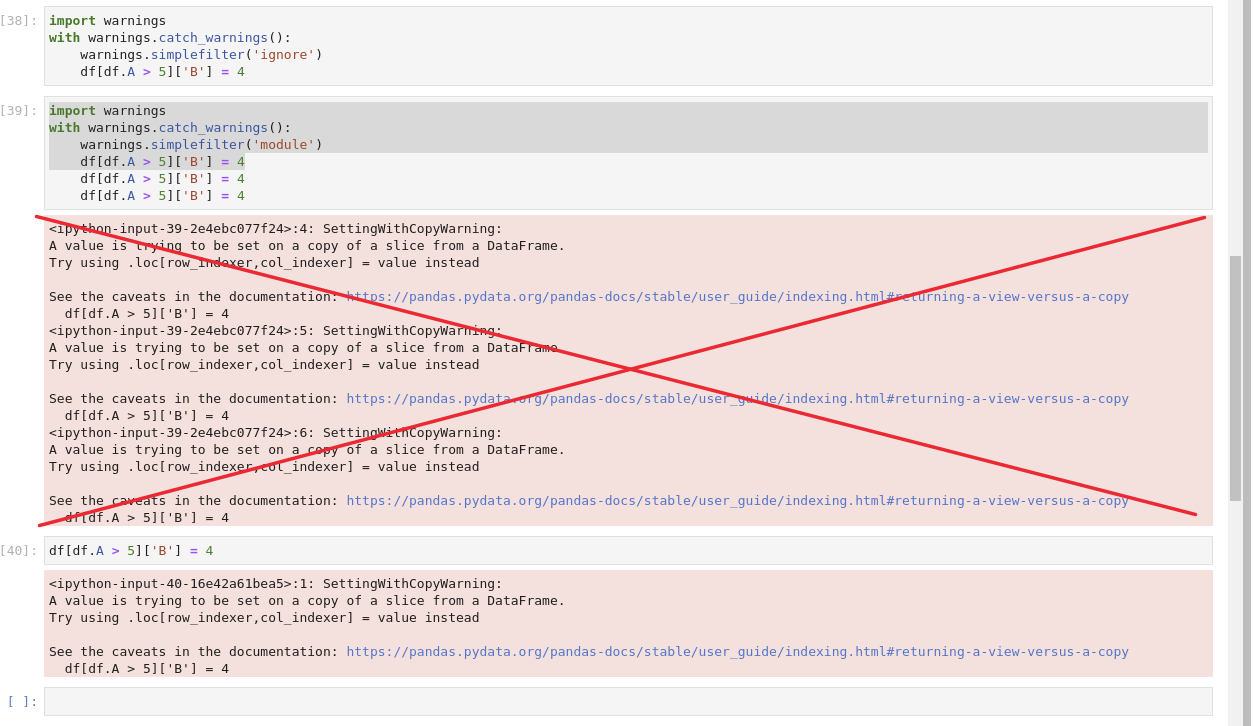
Task: Click inside code cell [40]
Action: [400, 550]
